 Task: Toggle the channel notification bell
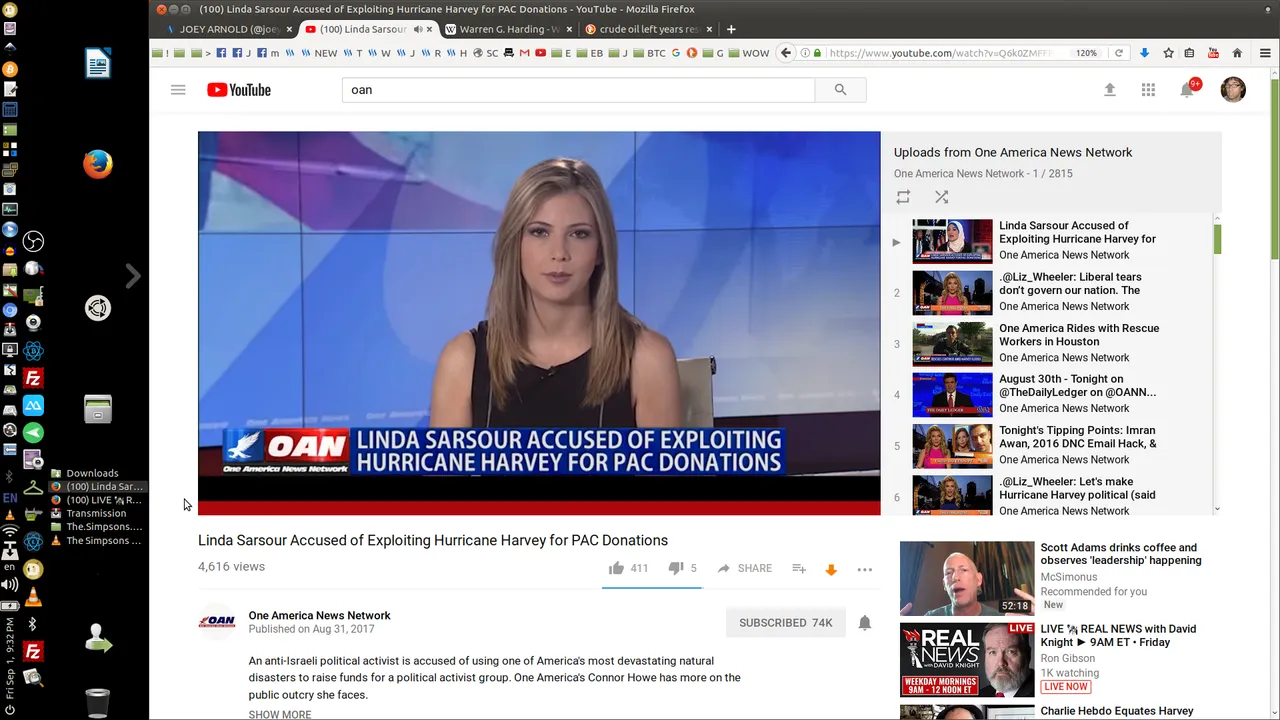click(865, 622)
